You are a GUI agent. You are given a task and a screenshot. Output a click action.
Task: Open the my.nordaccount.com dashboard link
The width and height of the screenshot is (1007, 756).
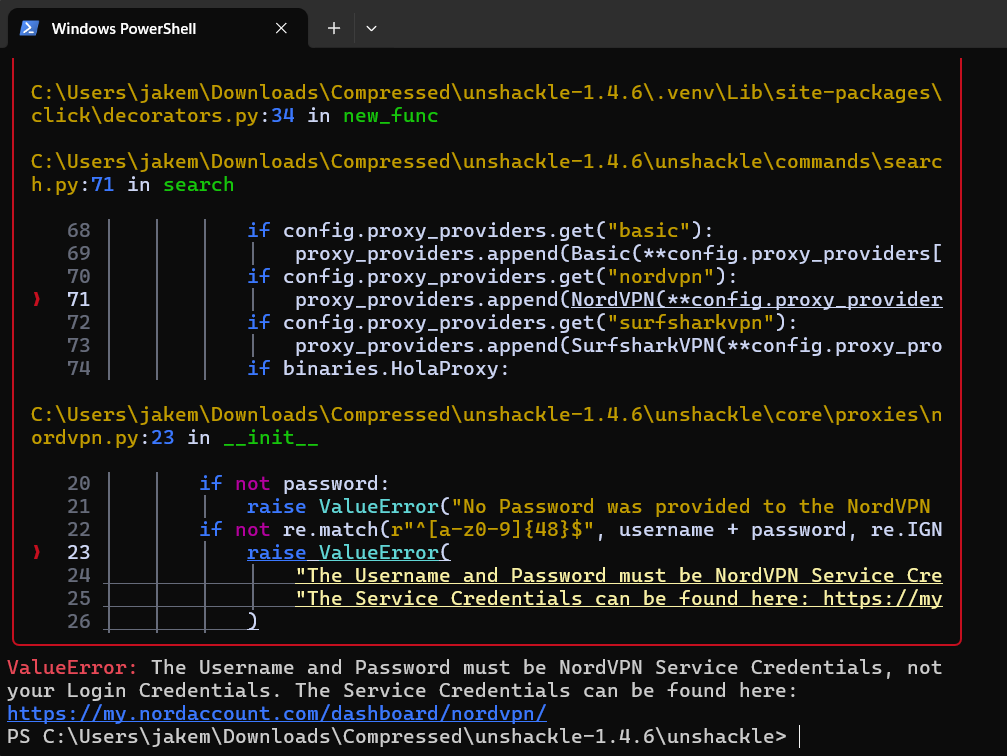(x=277, y=714)
